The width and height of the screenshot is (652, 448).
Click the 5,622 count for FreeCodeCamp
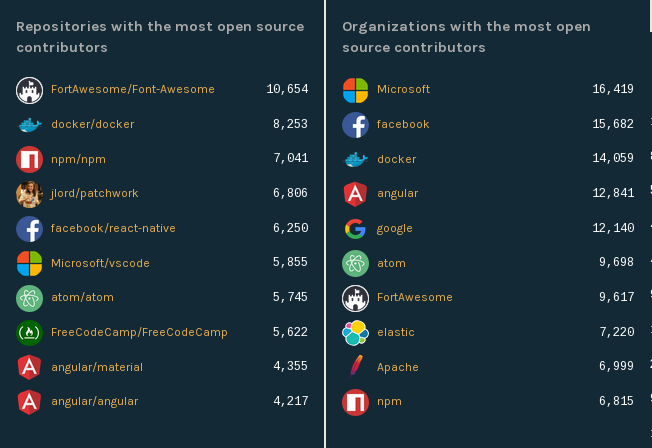pyautogui.click(x=290, y=332)
